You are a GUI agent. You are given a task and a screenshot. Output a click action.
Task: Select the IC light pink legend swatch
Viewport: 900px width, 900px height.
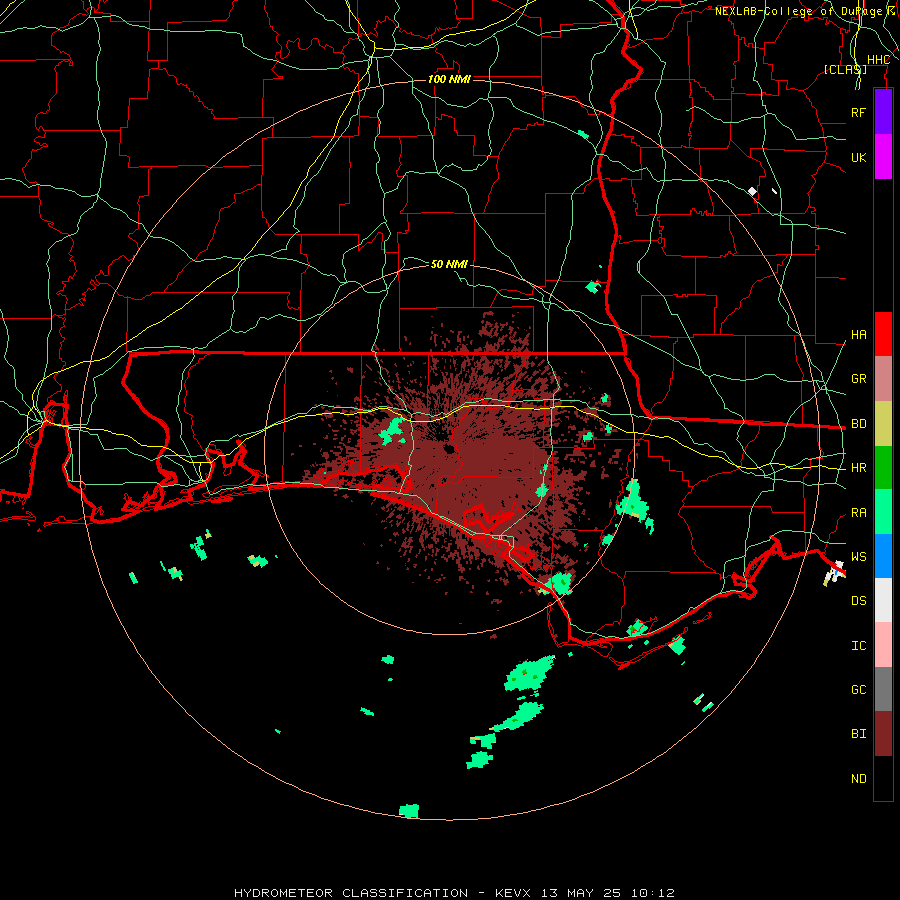883,645
